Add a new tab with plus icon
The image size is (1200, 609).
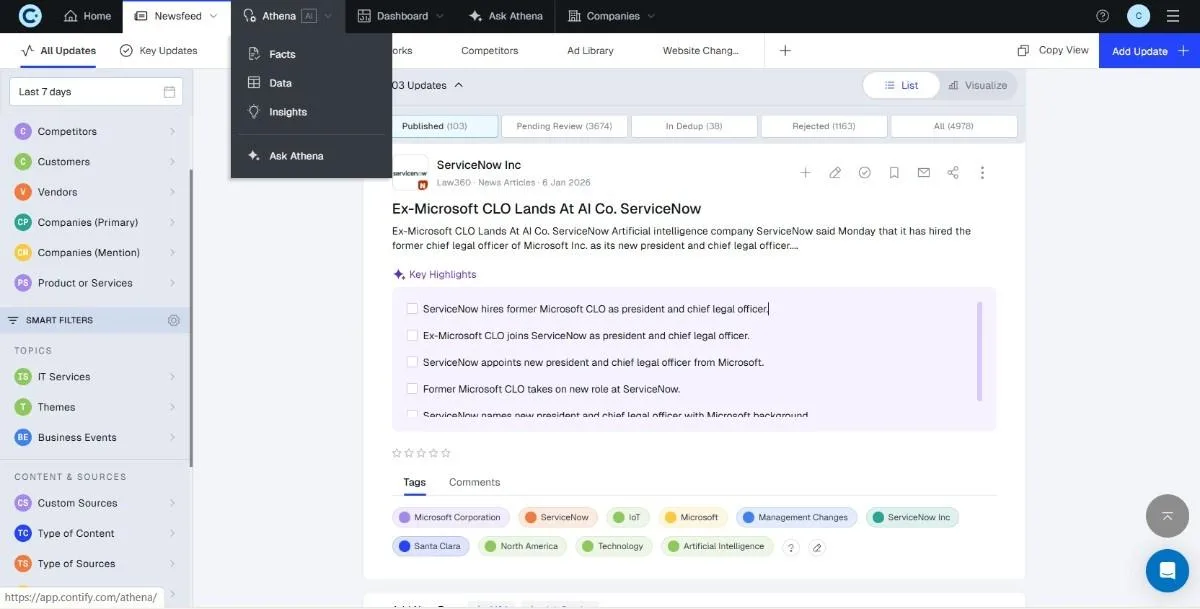click(785, 50)
